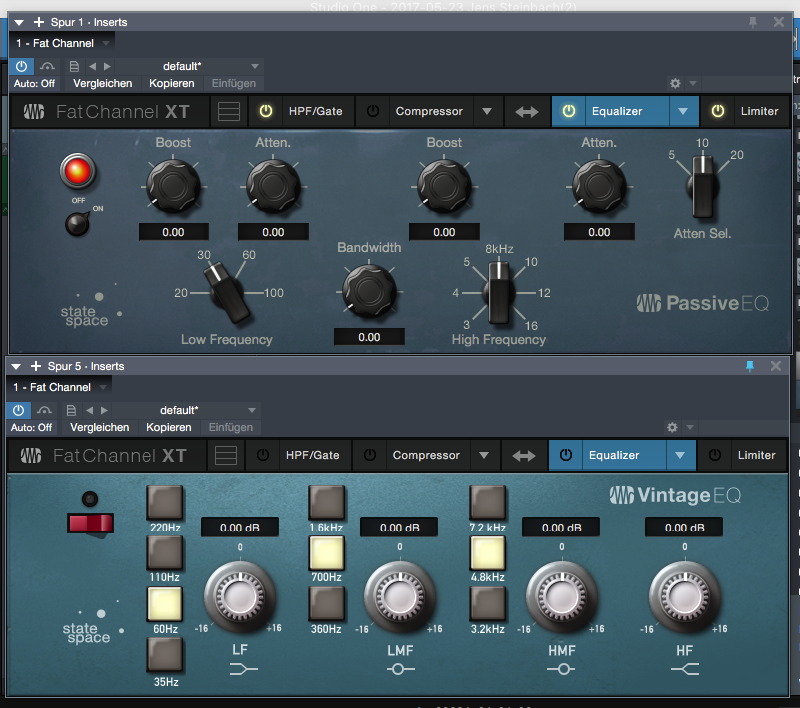Open Compressor model dropdown, Spur 1
800x708 pixels.
coord(487,111)
